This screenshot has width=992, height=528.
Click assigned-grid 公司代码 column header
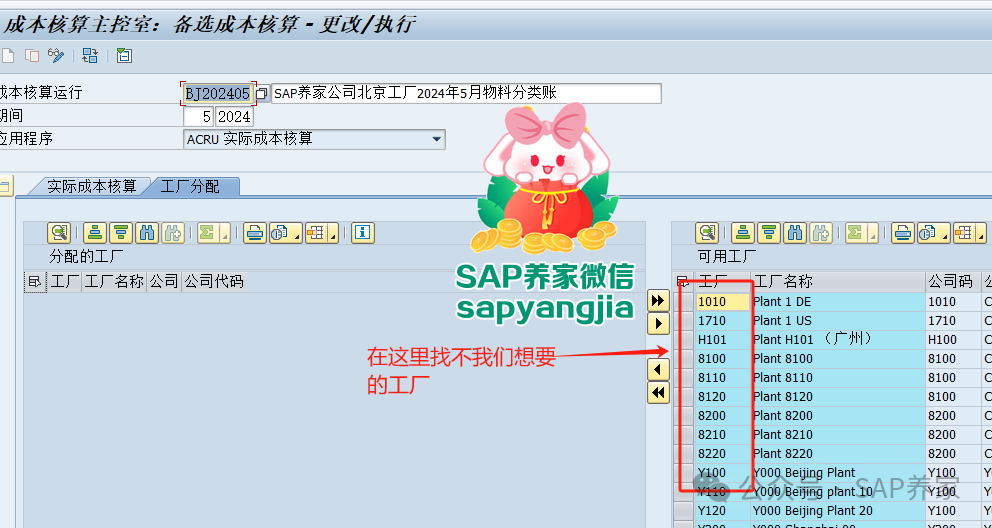213,281
